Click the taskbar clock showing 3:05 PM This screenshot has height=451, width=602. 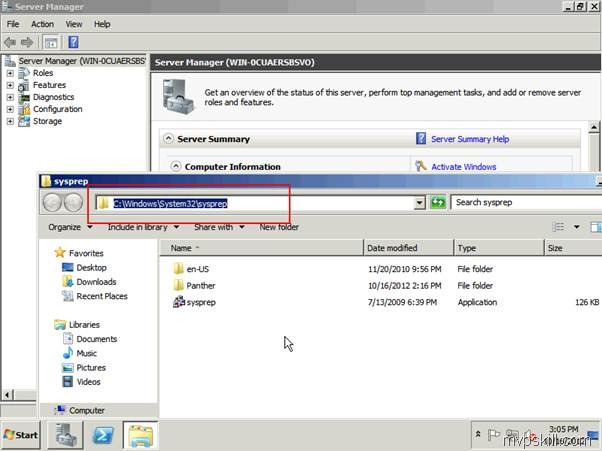pos(563,429)
